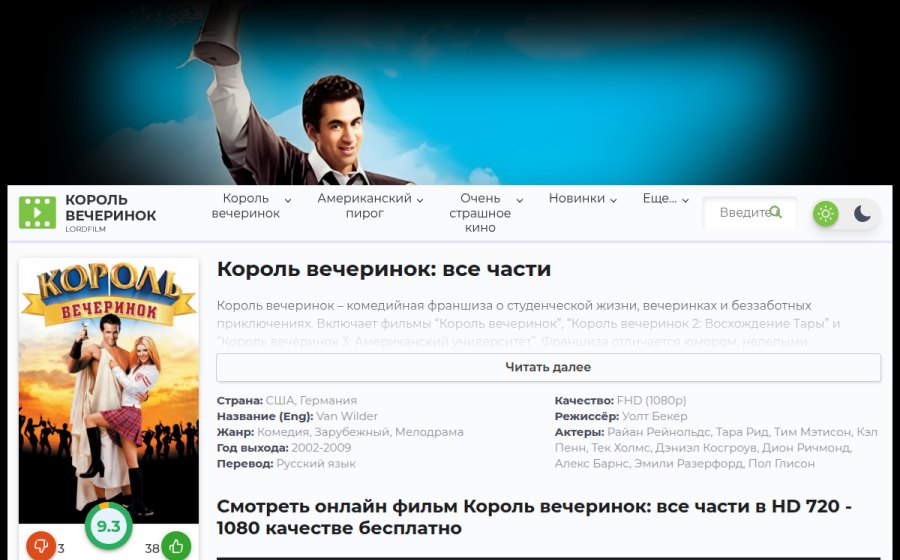Image resolution: width=900 pixels, height=560 pixels.
Task: Switch to light theme with sun icon
Action: pyautogui.click(x=825, y=214)
